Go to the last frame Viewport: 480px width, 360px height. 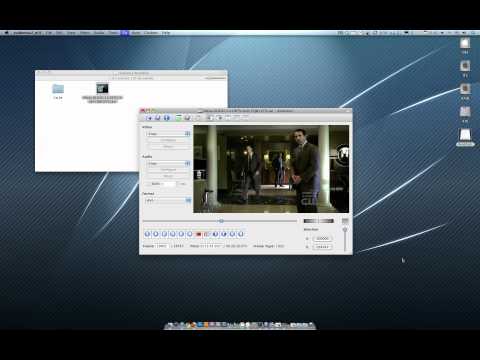tap(241, 234)
